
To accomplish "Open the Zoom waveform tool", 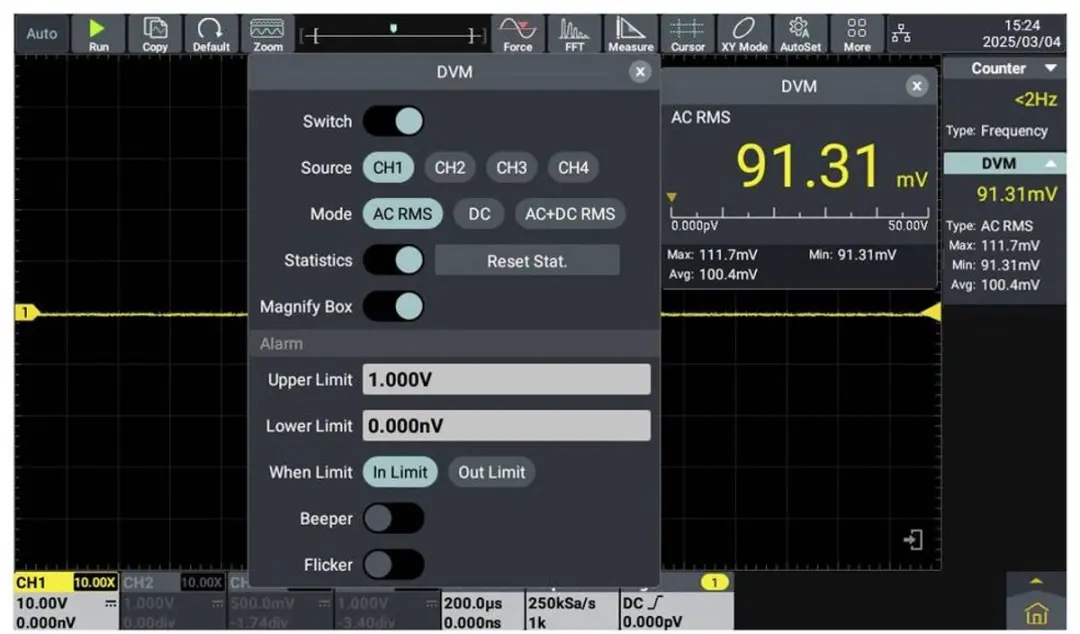I will (x=267, y=34).
